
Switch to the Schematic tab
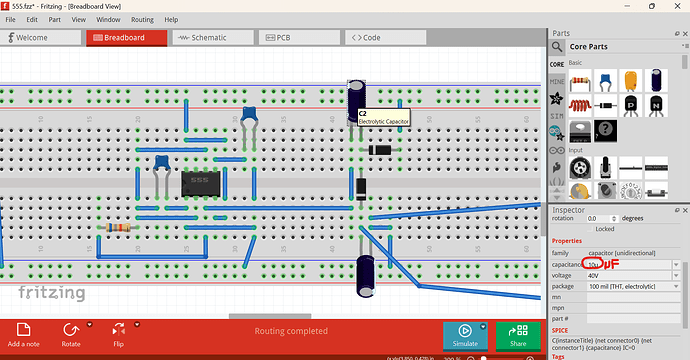tap(213, 38)
